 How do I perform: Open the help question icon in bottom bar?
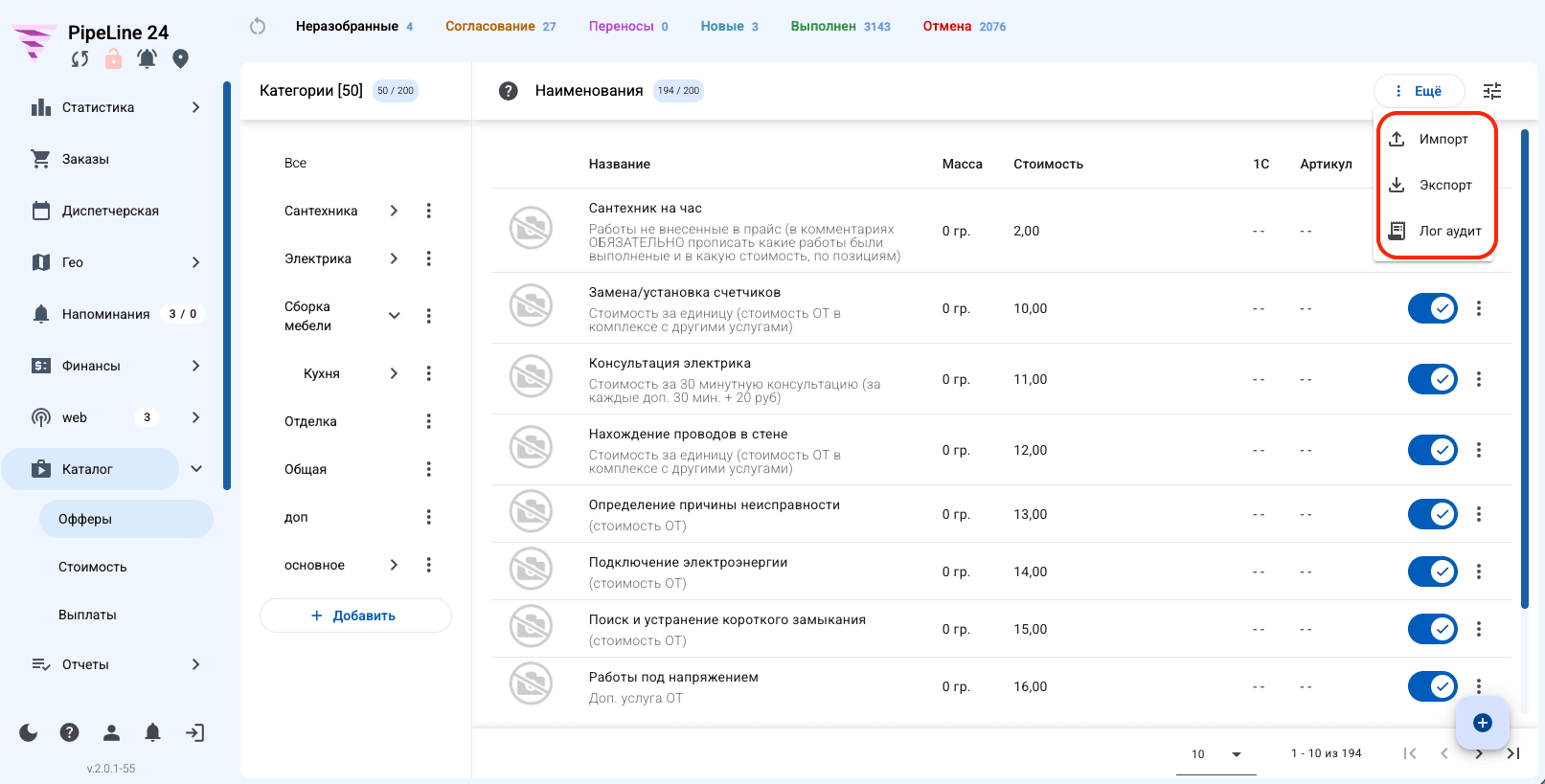point(69,732)
